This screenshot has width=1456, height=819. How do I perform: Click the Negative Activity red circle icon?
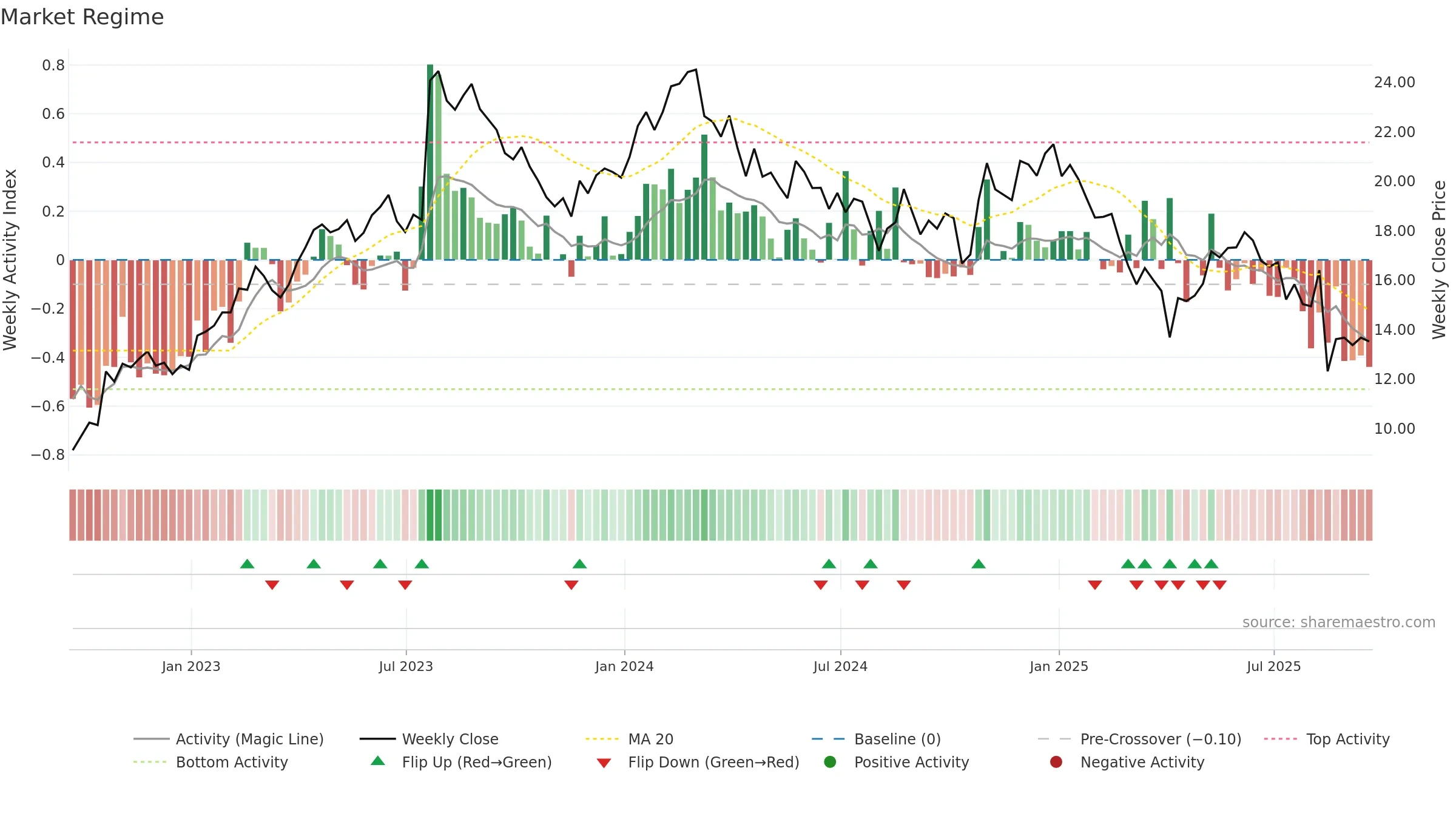1056,762
